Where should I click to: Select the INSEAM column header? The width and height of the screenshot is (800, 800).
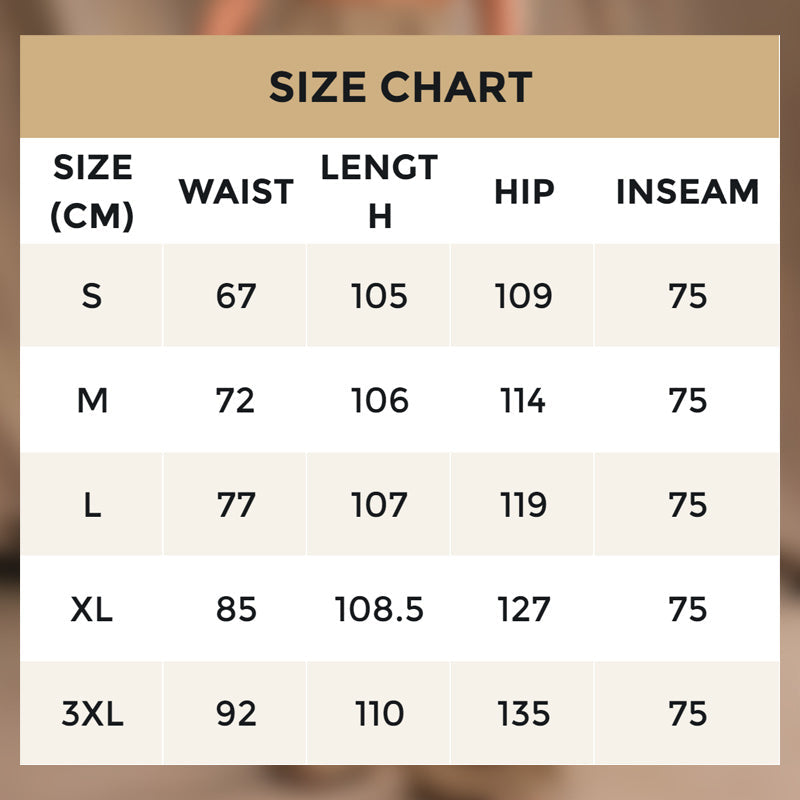[687, 191]
